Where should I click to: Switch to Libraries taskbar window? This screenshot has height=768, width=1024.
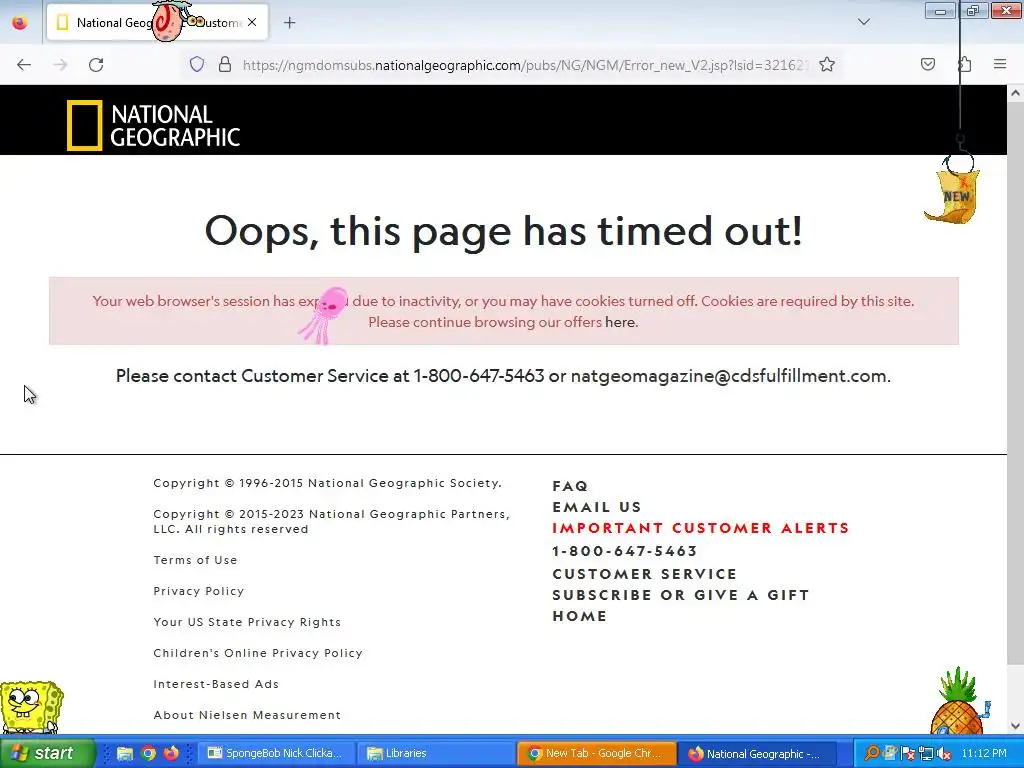436,754
